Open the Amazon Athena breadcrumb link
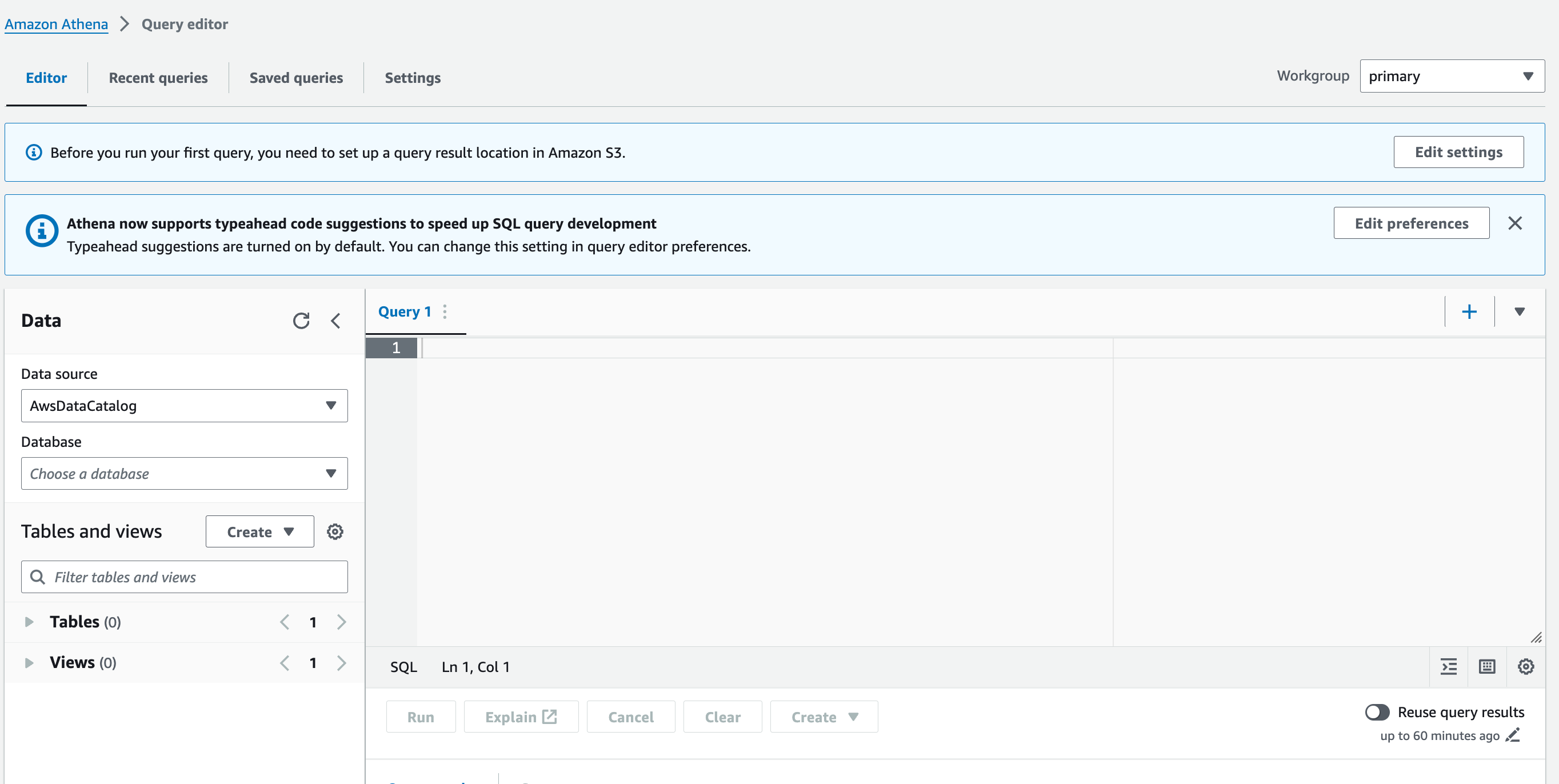 point(56,23)
